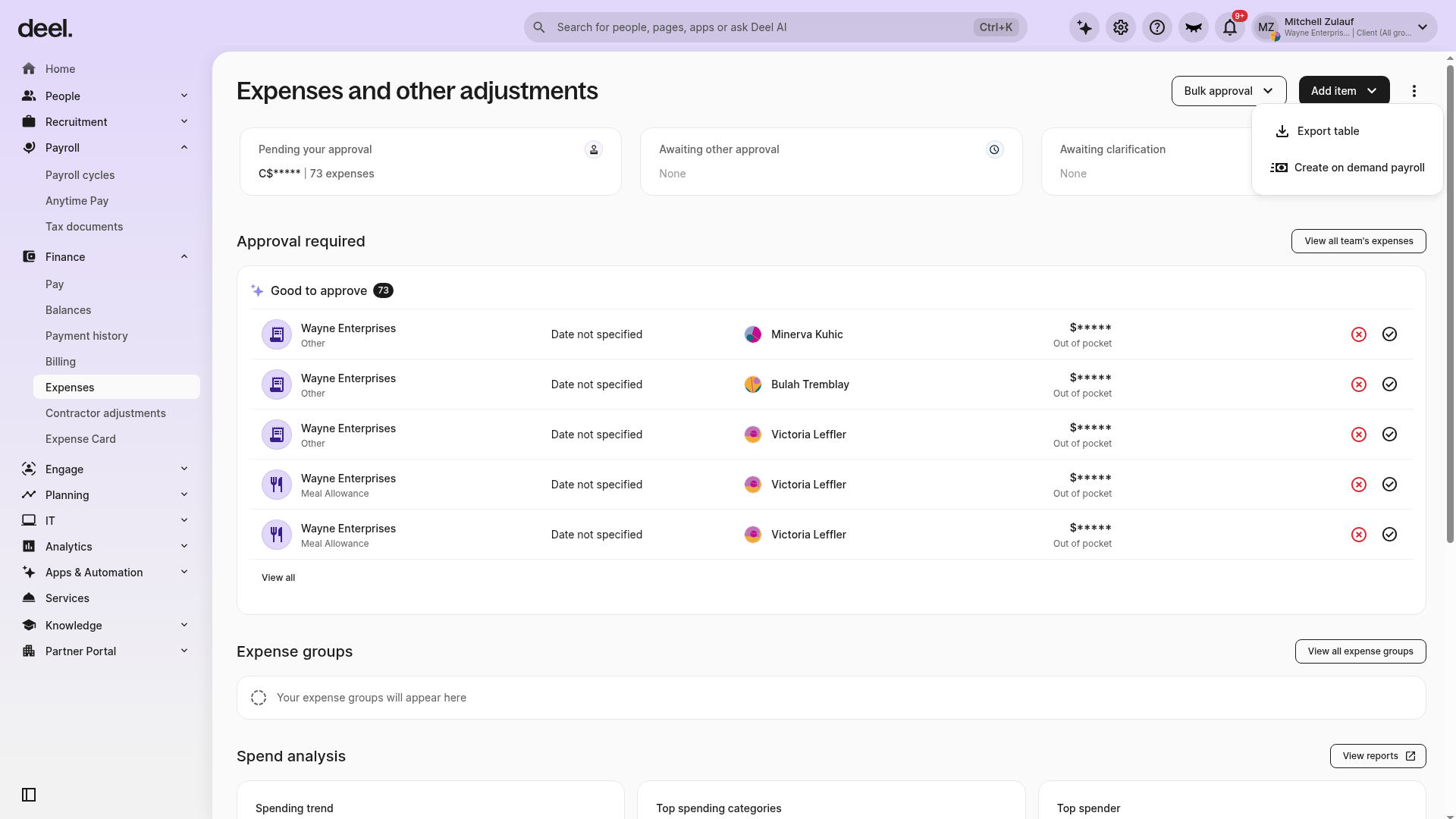
Task: Open View reports link
Action: 1378,756
